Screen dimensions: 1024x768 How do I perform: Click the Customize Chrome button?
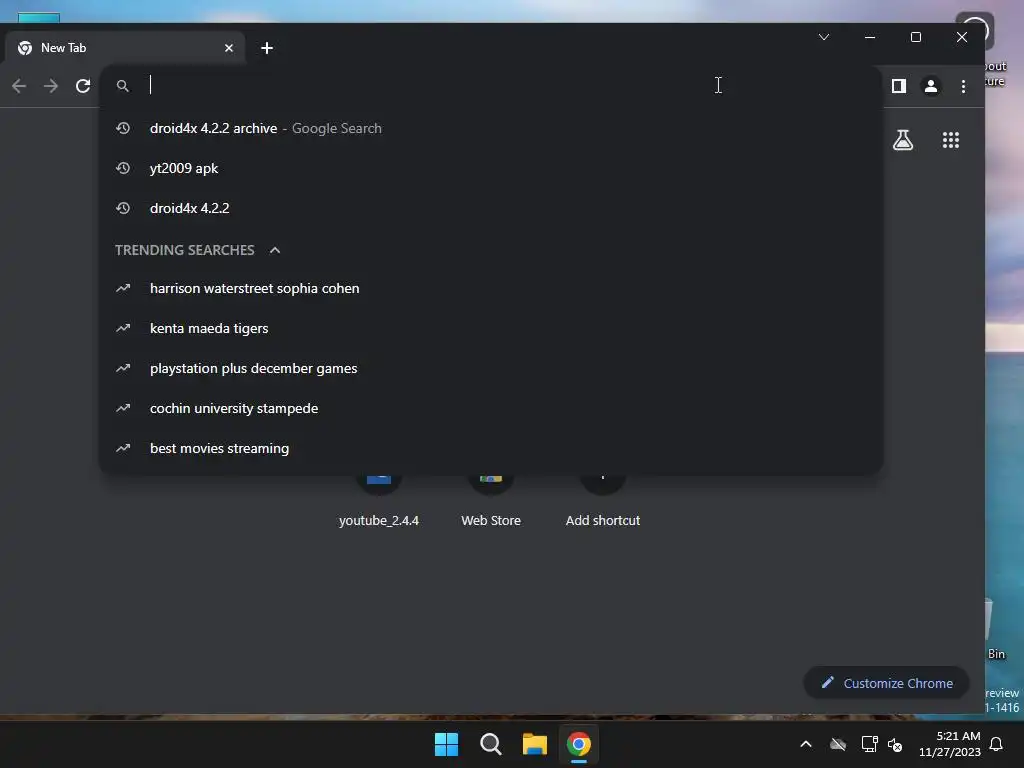click(886, 683)
